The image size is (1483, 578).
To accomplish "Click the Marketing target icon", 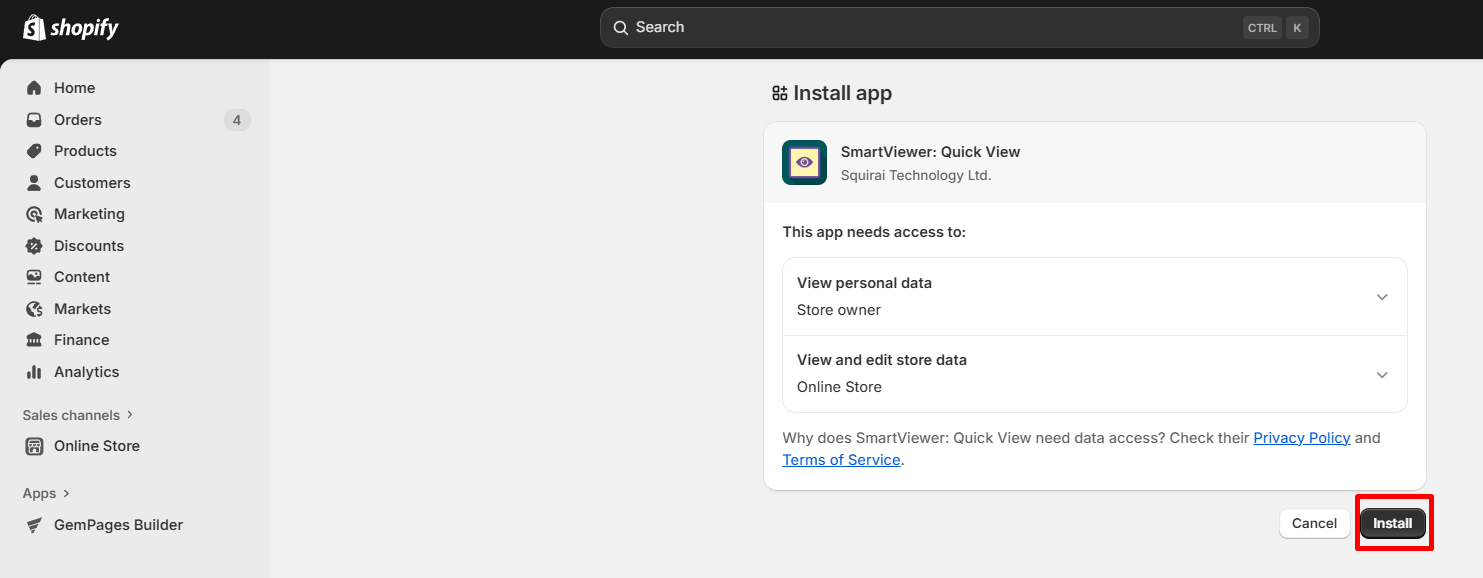I will 34,214.
